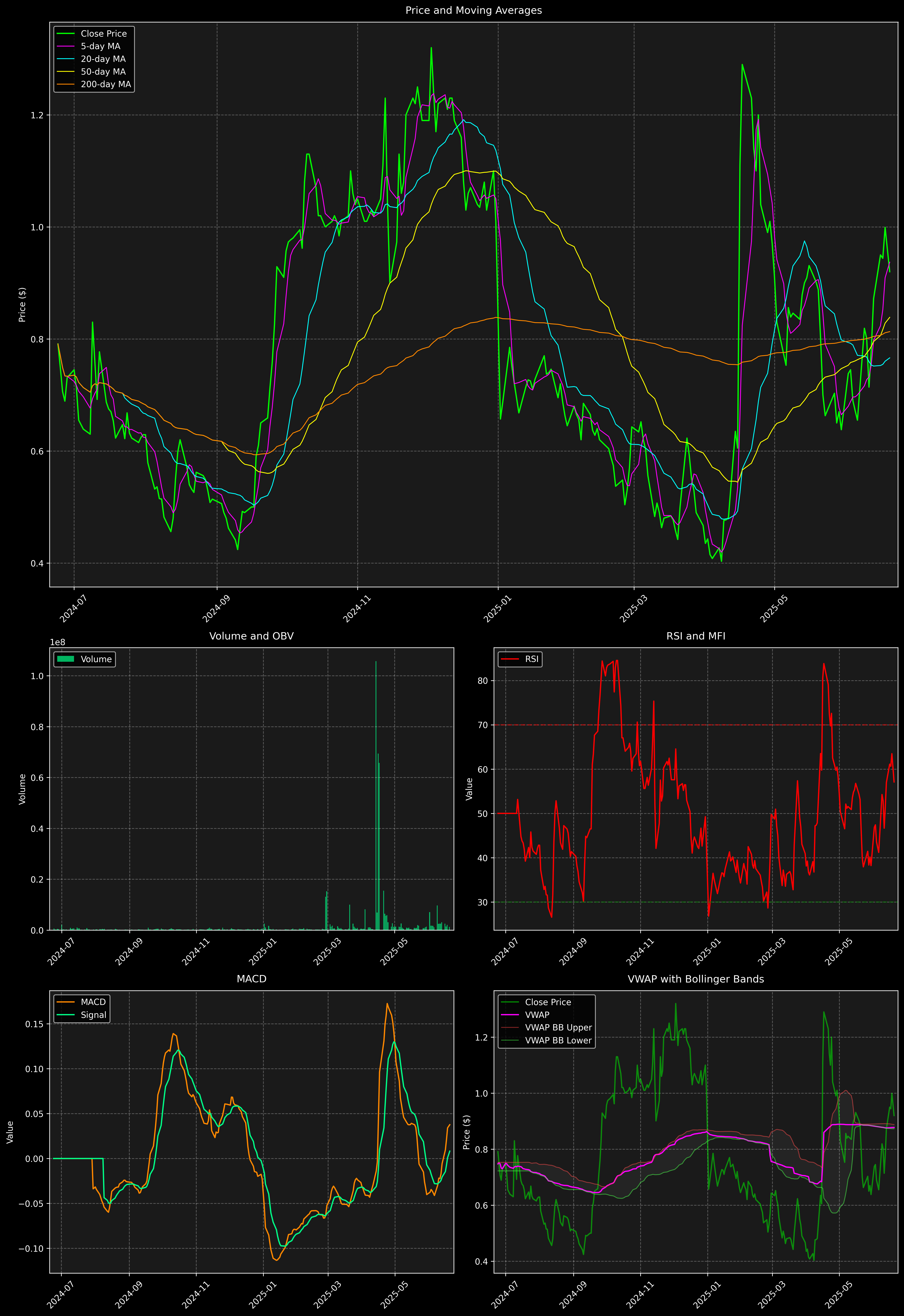Click the '-0.10' tick on the MACD axis
904x1316 pixels.
[31, 1249]
